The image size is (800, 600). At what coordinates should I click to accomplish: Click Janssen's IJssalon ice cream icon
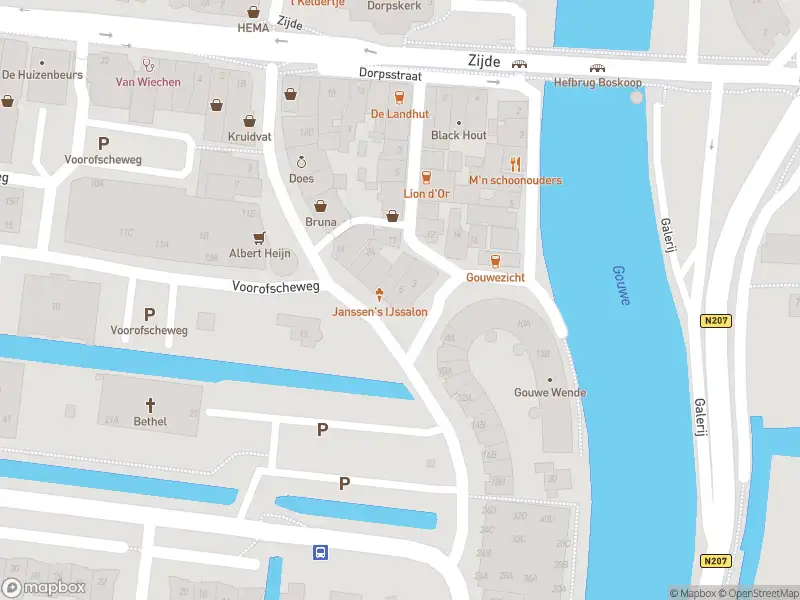(379, 294)
